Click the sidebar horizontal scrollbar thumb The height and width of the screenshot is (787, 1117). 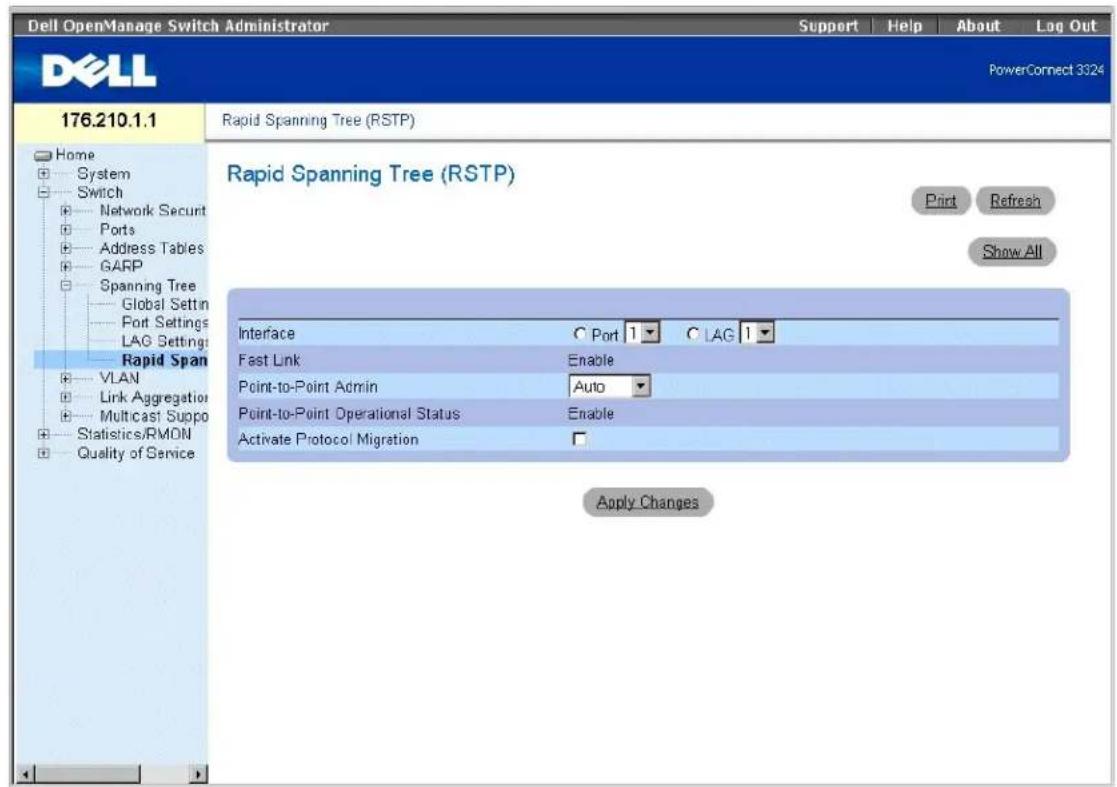click(87, 774)
